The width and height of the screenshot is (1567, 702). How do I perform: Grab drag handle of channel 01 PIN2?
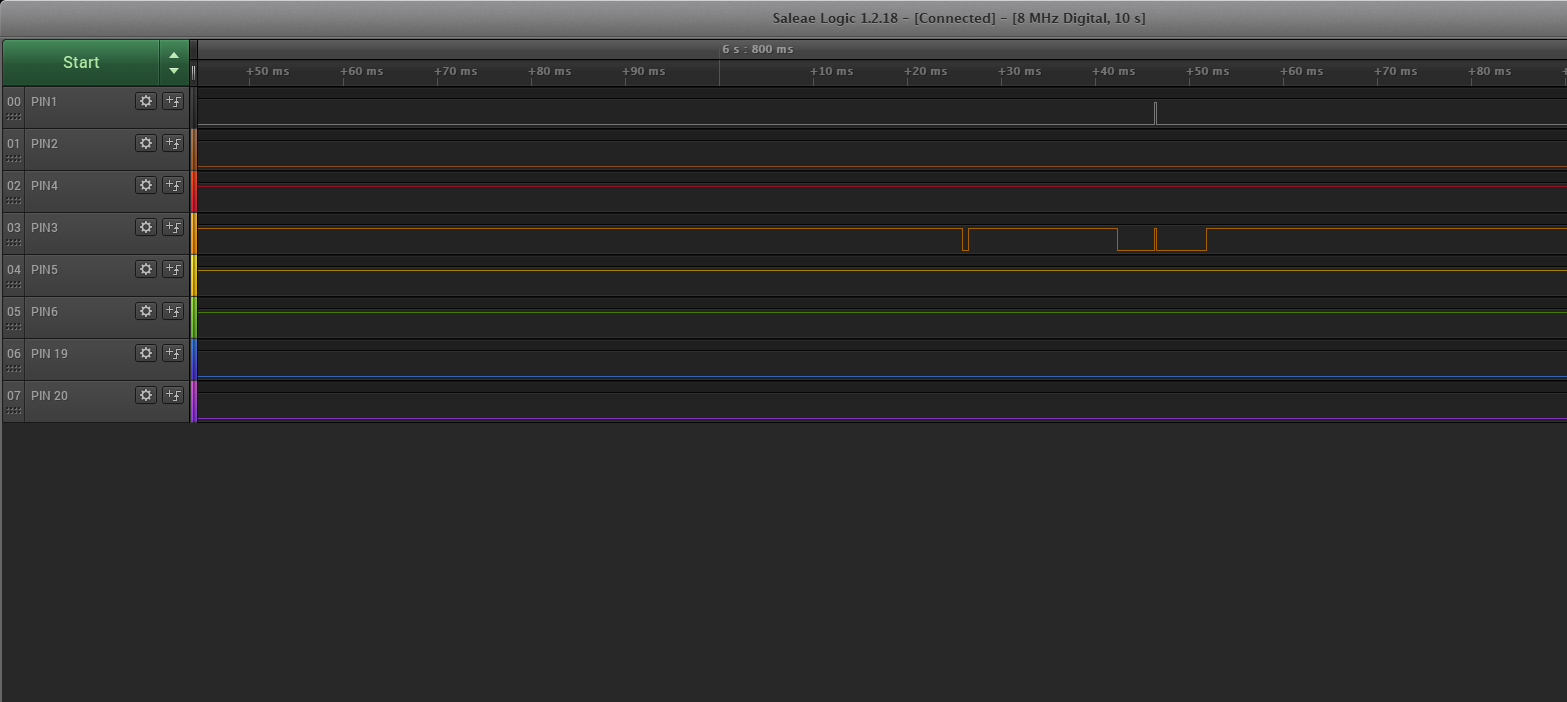tap(14, 159)
